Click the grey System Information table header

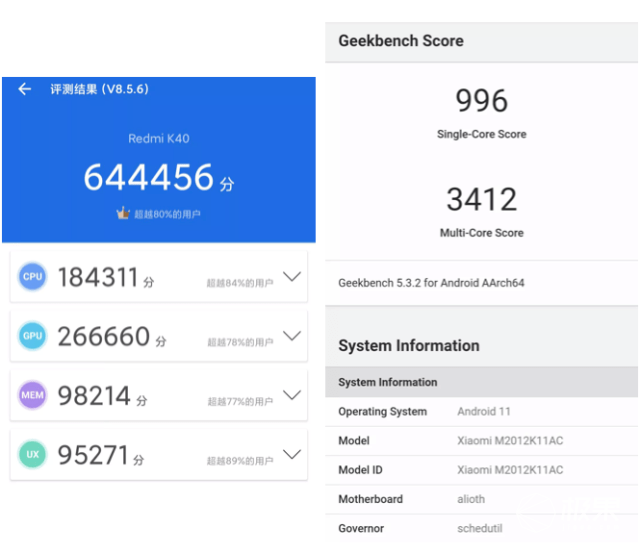(482, 382)
